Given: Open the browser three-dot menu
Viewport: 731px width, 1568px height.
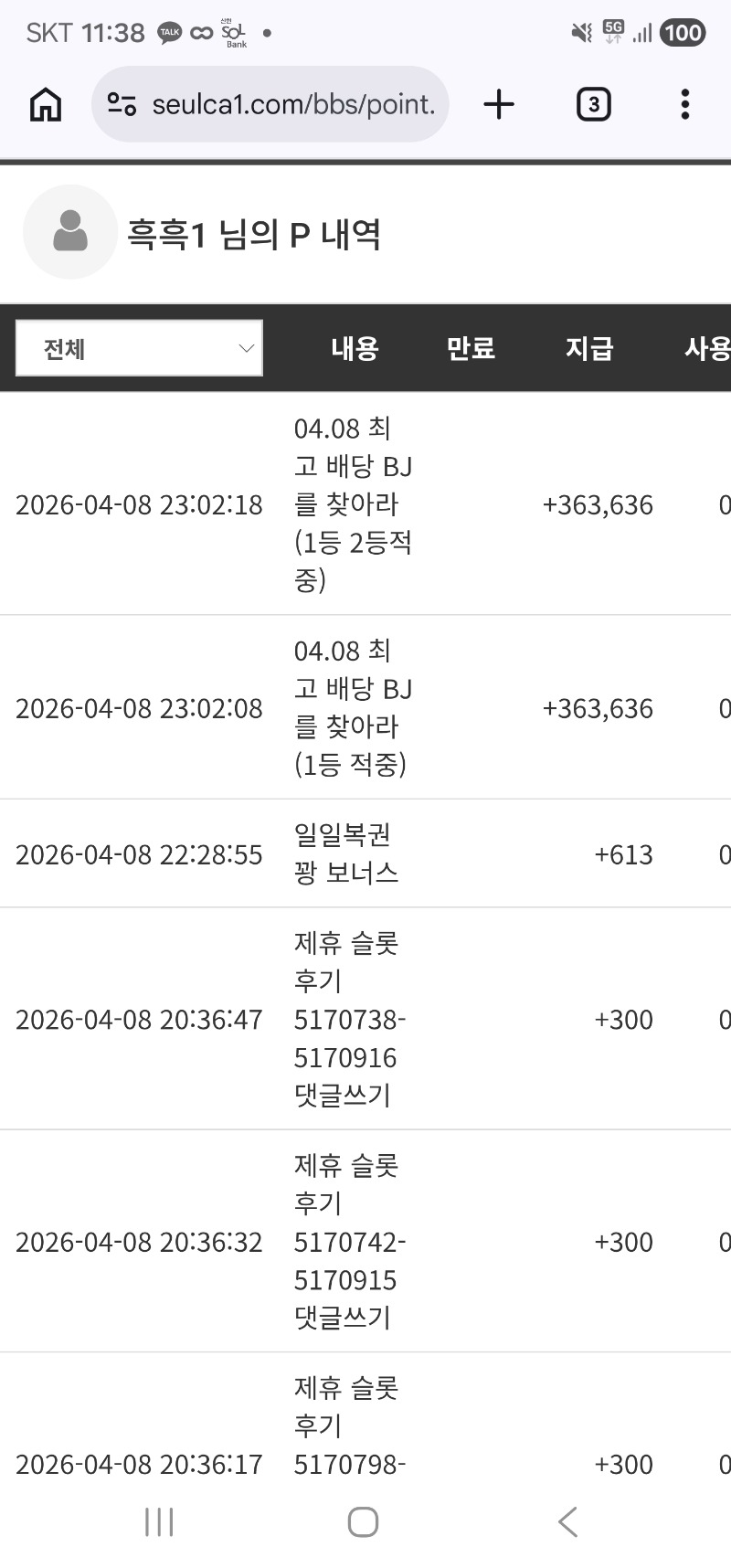Looking at the screenshot, I should click(x=684, y=104).
